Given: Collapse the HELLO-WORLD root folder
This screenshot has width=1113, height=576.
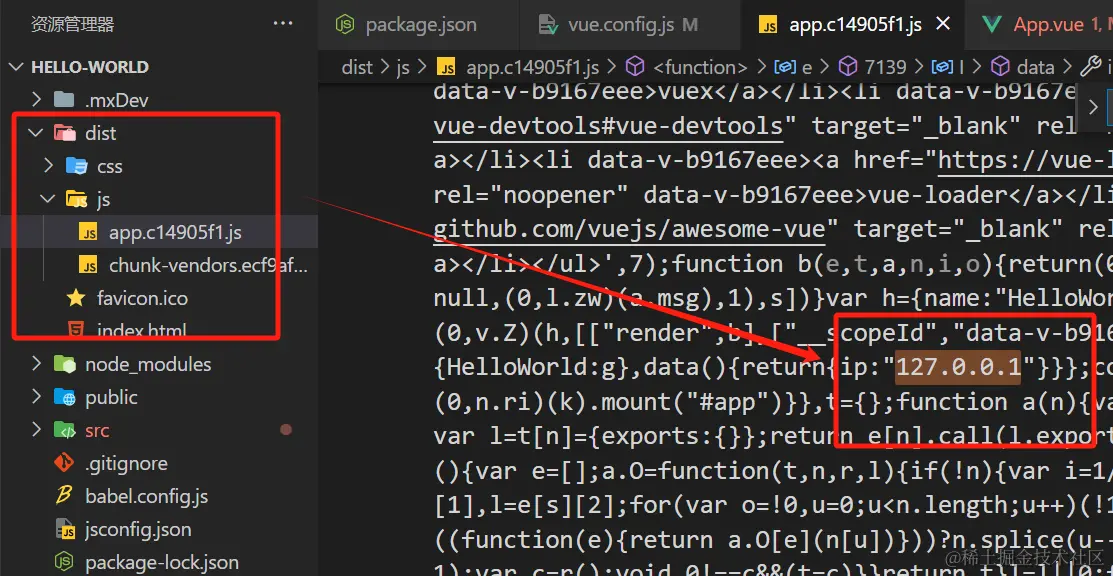Looking at the screenshot, I should tap(16, 67).
